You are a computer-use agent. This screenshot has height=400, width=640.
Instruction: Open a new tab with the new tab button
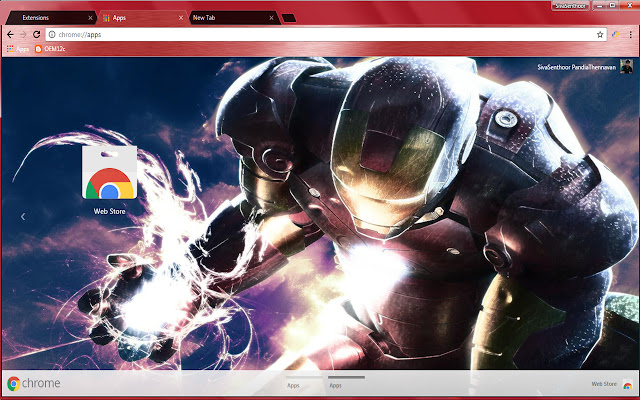[x=289, y=18]
